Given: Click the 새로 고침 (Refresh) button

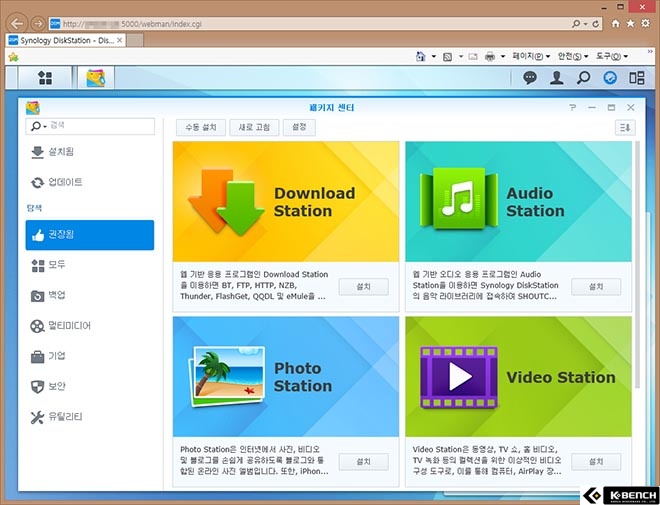Looking at the screenshot, I should 254,128.
